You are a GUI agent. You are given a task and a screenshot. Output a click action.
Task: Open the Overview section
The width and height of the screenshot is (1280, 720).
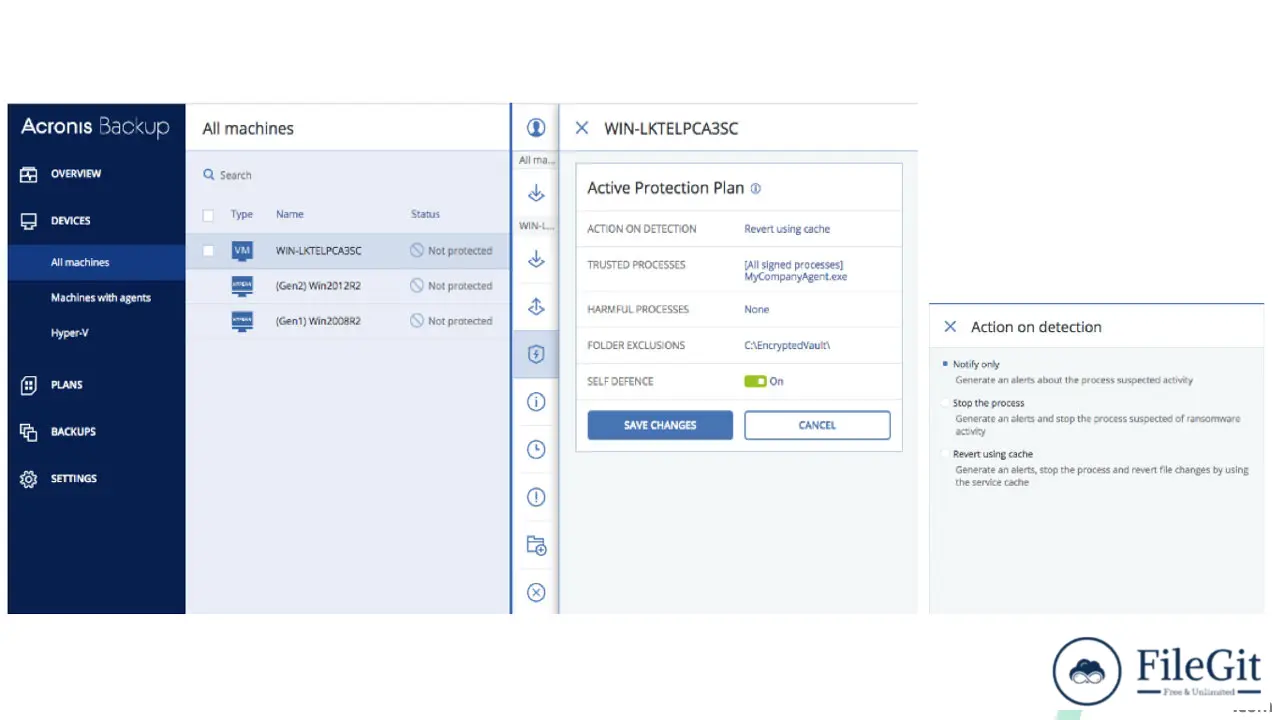pos(76,174)
